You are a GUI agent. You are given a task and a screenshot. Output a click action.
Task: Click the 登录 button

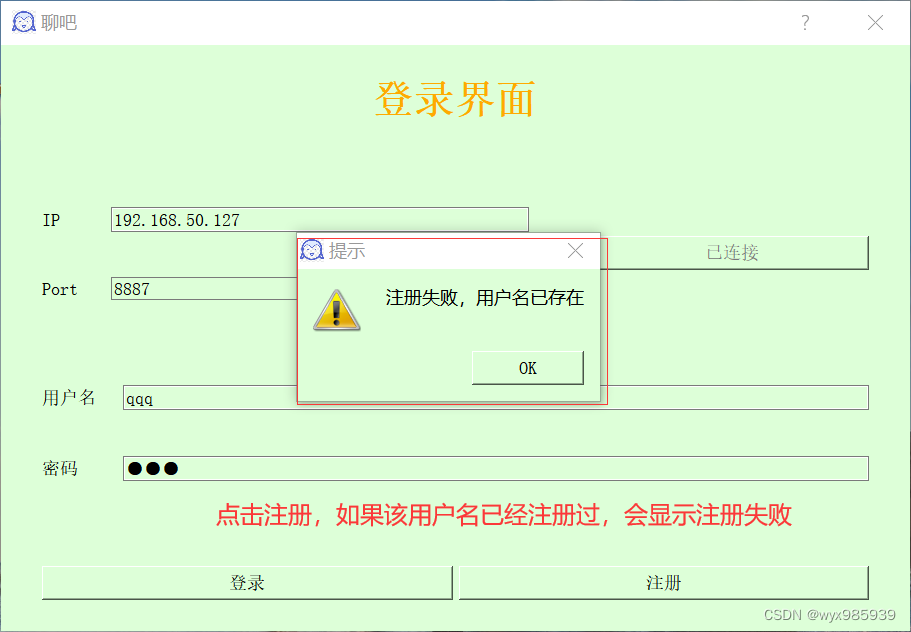click(x=247, y=583)
